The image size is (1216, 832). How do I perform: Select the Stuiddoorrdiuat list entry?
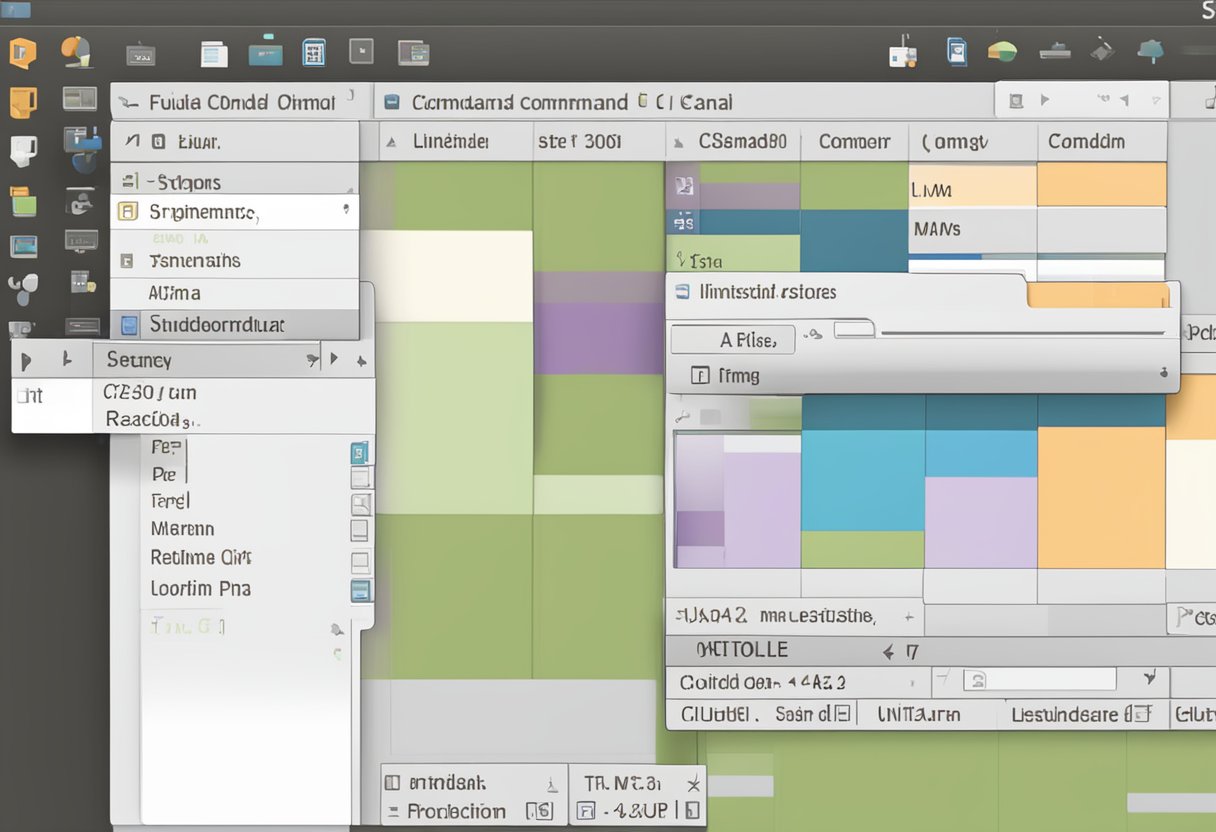pyautogui.click(x=216, y=324)
